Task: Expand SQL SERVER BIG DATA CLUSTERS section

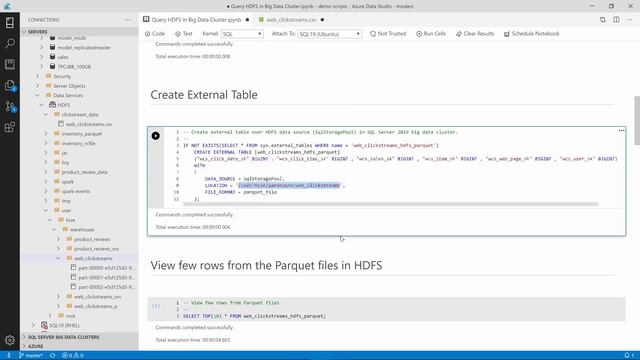Action: coord(24,337)
